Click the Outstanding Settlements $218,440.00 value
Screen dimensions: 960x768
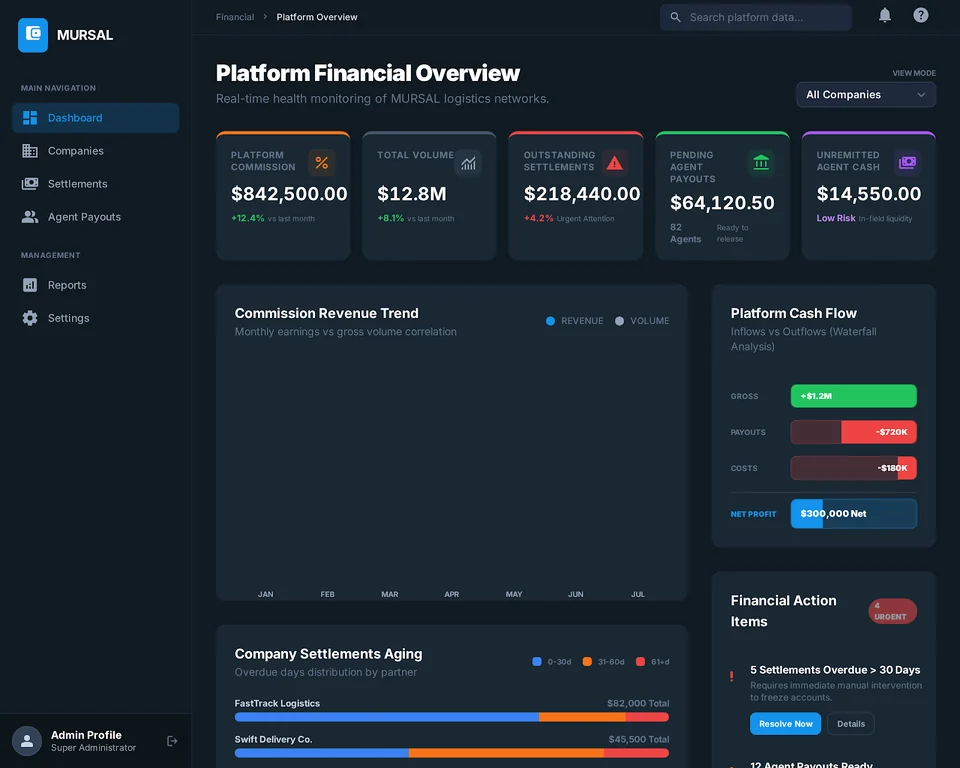pos(582,194)
